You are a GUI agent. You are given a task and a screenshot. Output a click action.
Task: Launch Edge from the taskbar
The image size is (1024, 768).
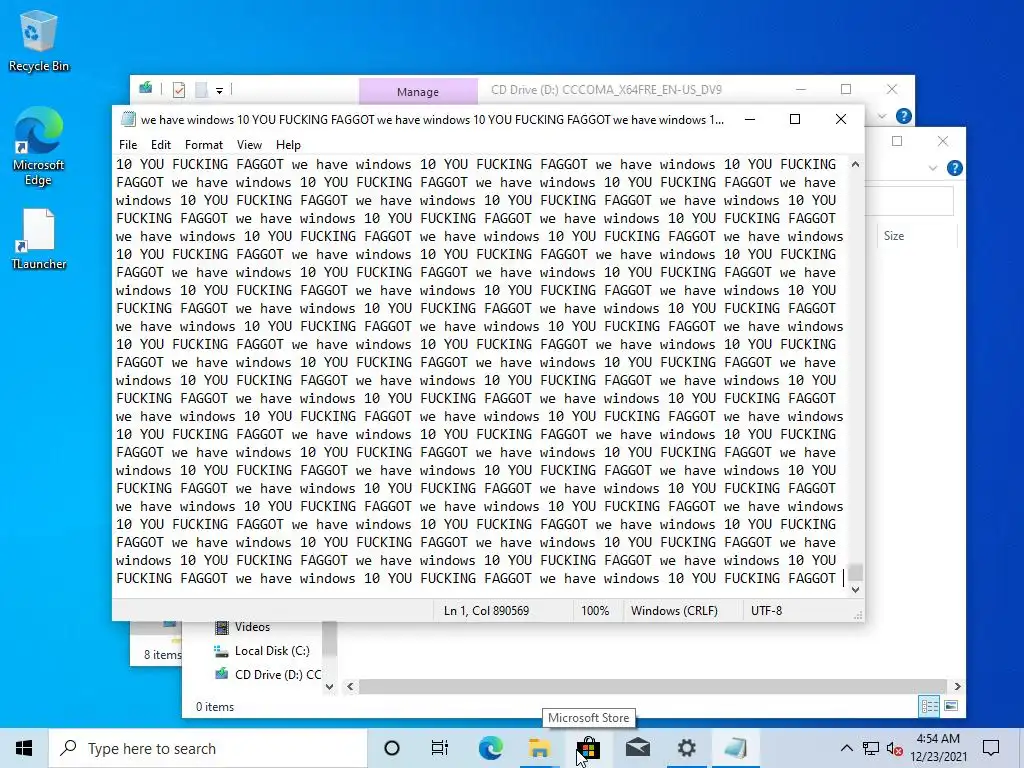pos(490,748)
